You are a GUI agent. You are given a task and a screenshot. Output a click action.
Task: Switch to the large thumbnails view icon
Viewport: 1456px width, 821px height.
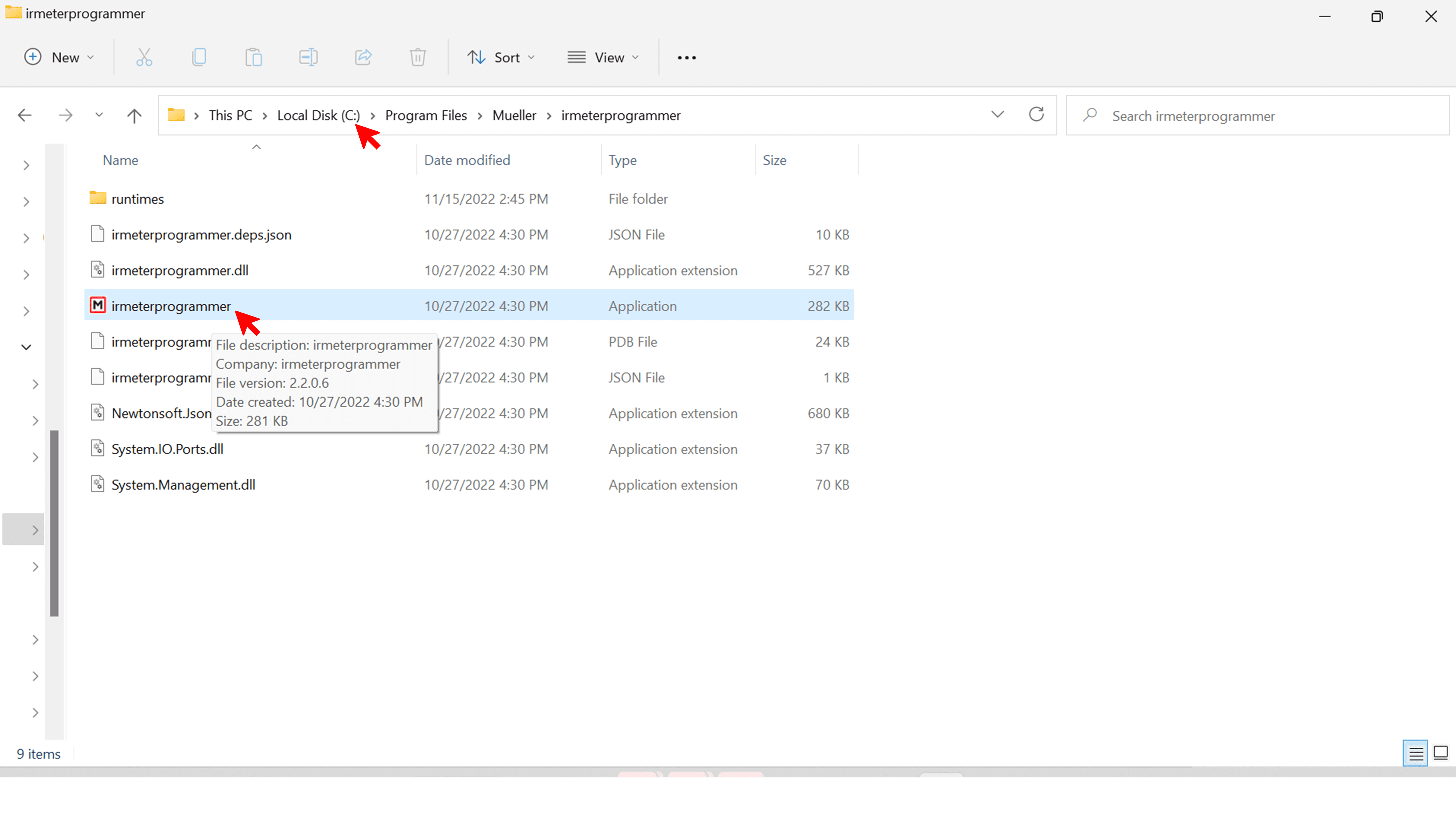coord(1441,753)
